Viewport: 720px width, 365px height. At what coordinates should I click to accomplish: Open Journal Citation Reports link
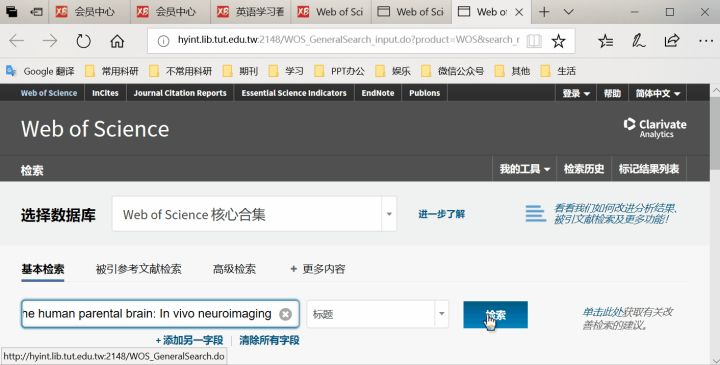[x=180, y=93]
